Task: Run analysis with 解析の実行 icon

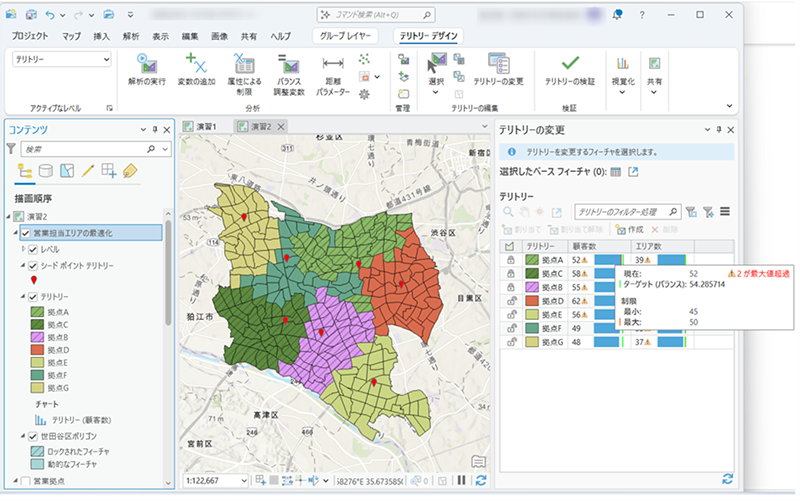Action: [146, 64]
